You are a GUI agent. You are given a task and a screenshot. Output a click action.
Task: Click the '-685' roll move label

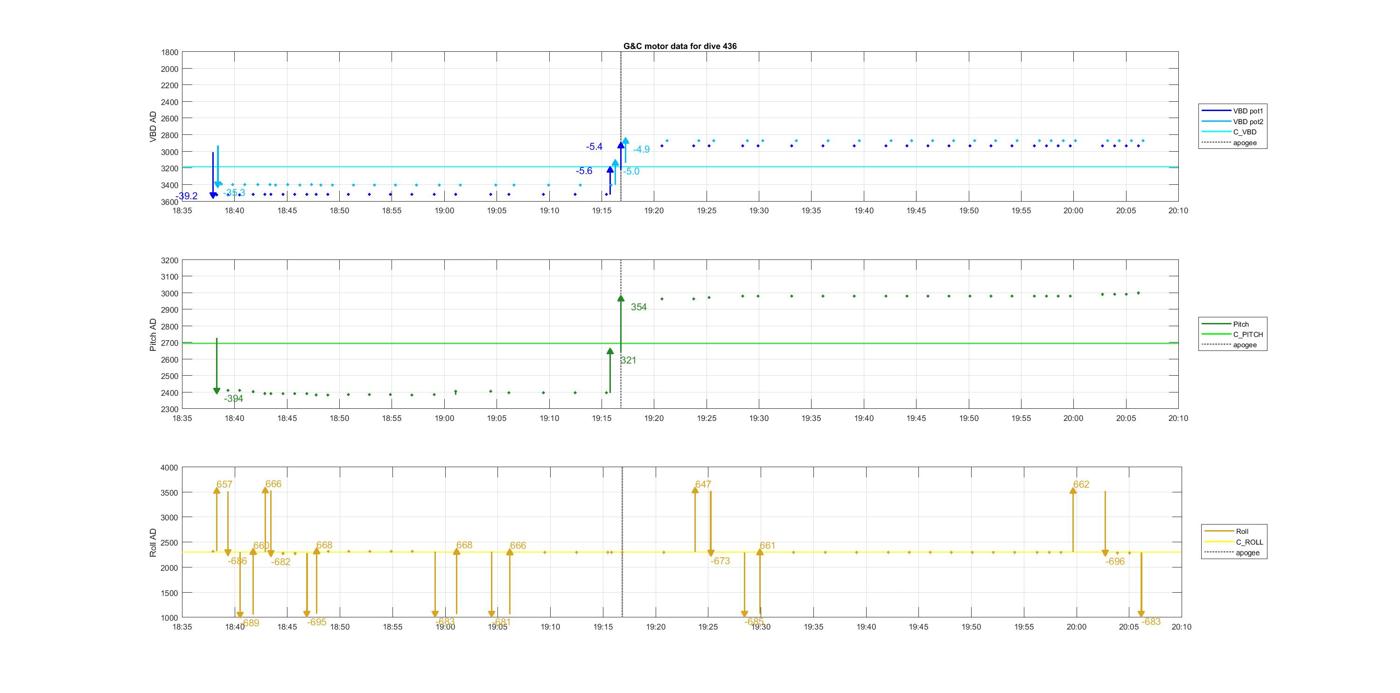point(754,622)
